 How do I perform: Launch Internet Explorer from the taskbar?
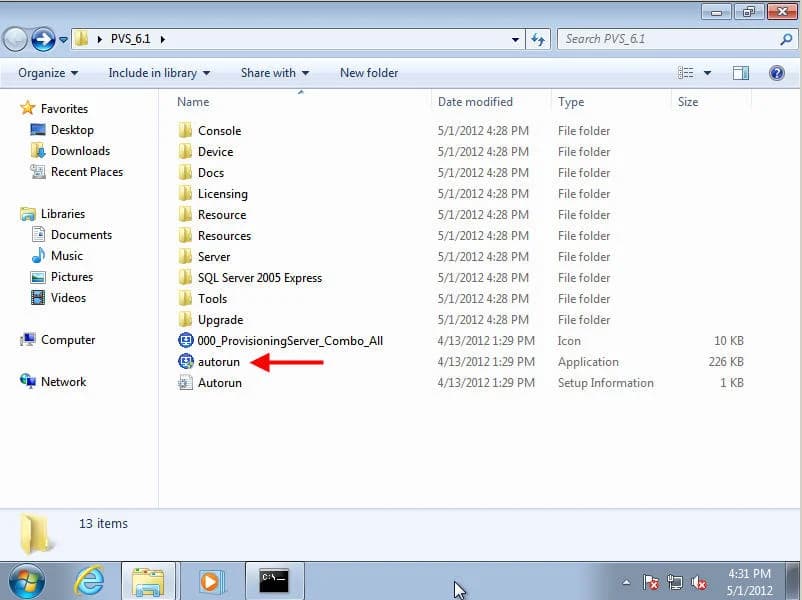(x=89, y=581)
